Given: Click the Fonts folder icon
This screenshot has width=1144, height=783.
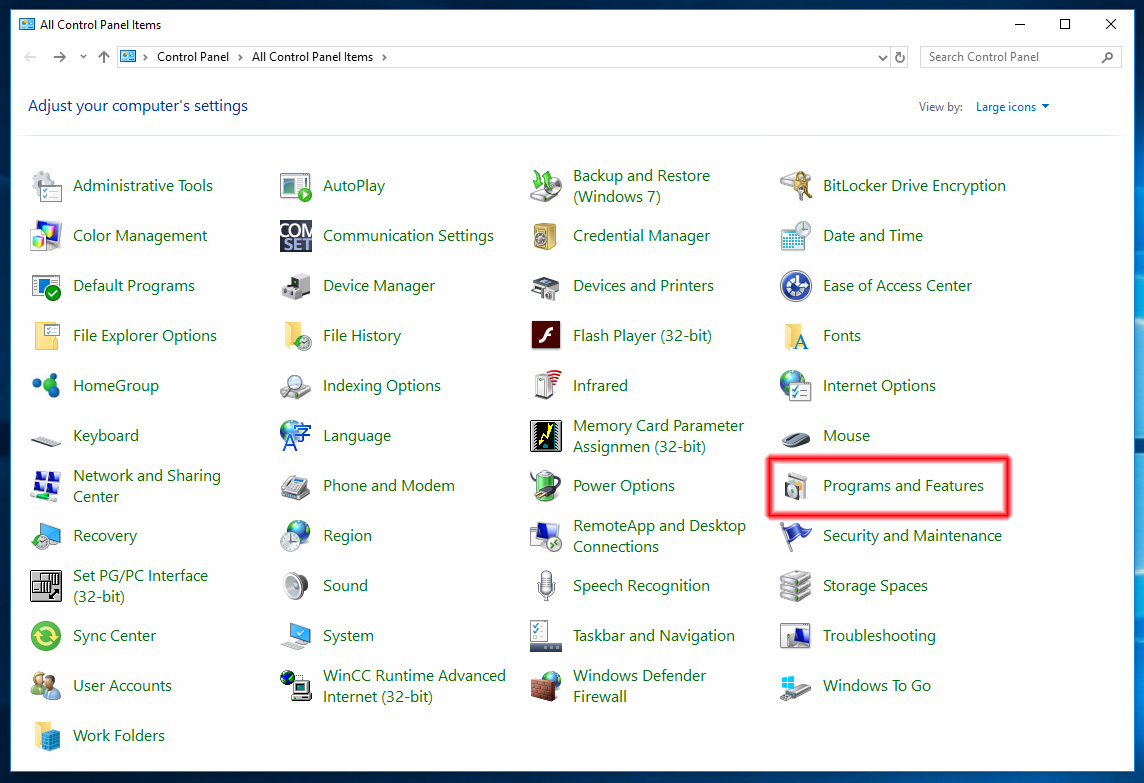Looking at the screenshot, I should tap(796, 336).
